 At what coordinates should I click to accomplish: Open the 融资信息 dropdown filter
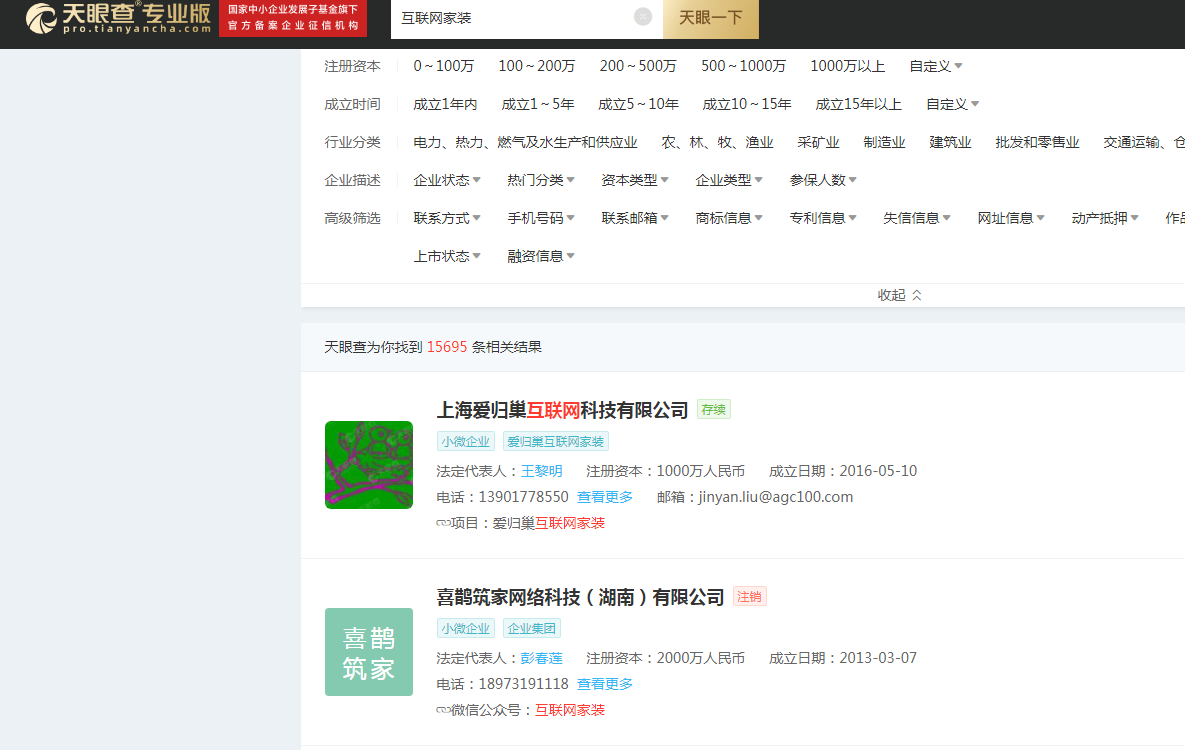point(540,256)
